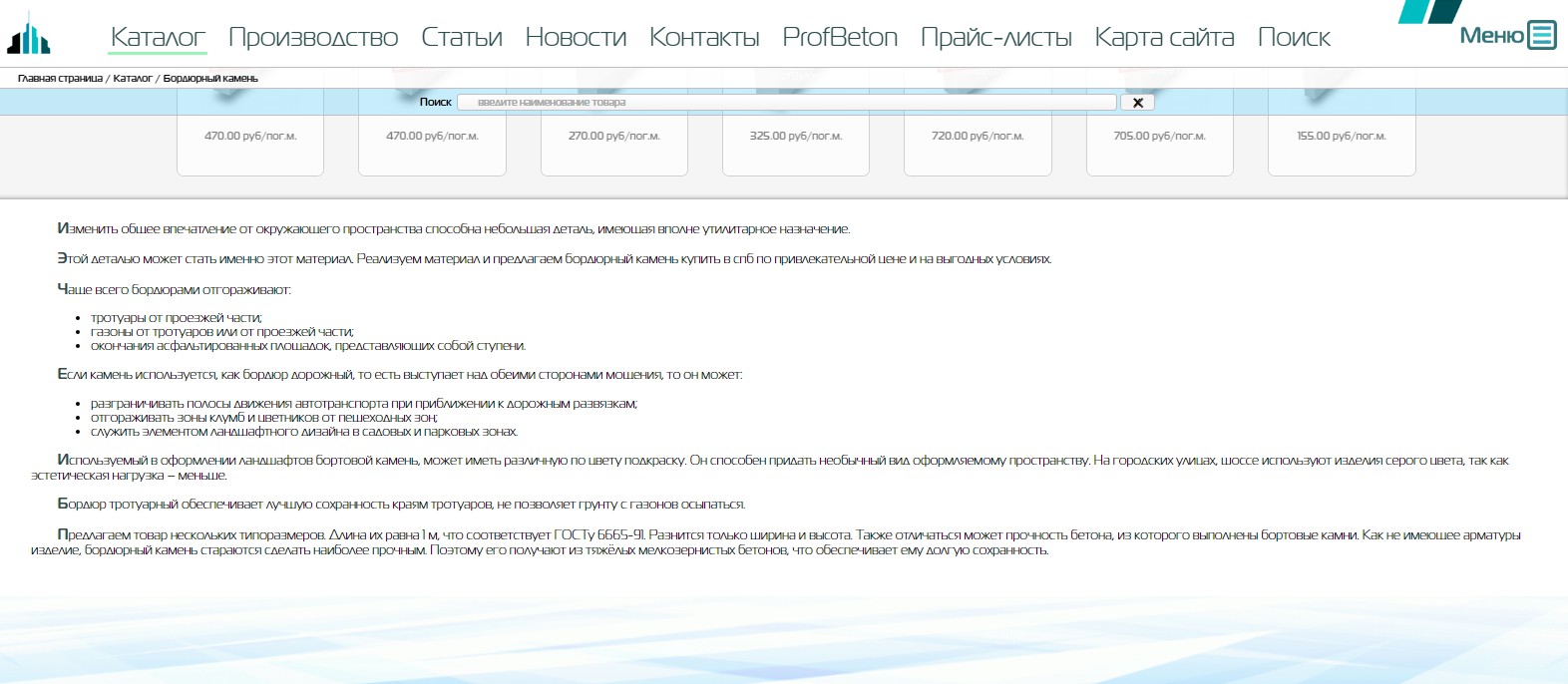Open Прайс-листы in the navigation
1568x684 pixels.
click(x=995, y=37)
